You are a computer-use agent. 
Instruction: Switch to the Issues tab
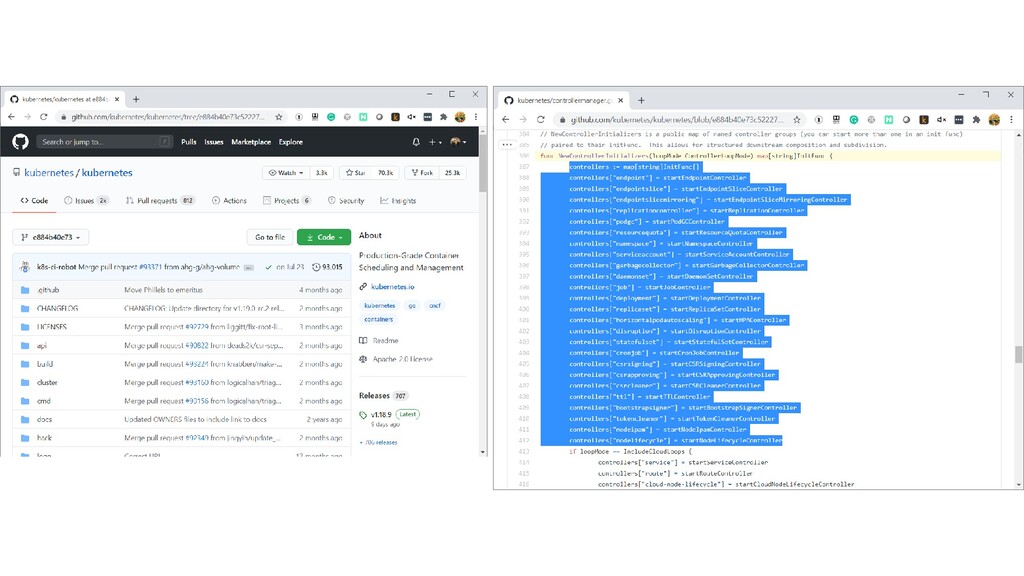point(86,200)
